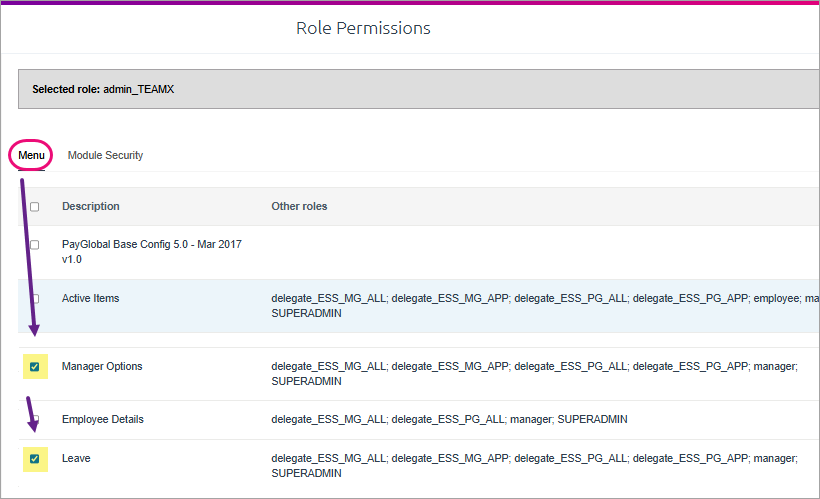Screen dimensions: 820x499
Task: Check the PayGlobal Base Config checkbox
Action: [35, 245]
